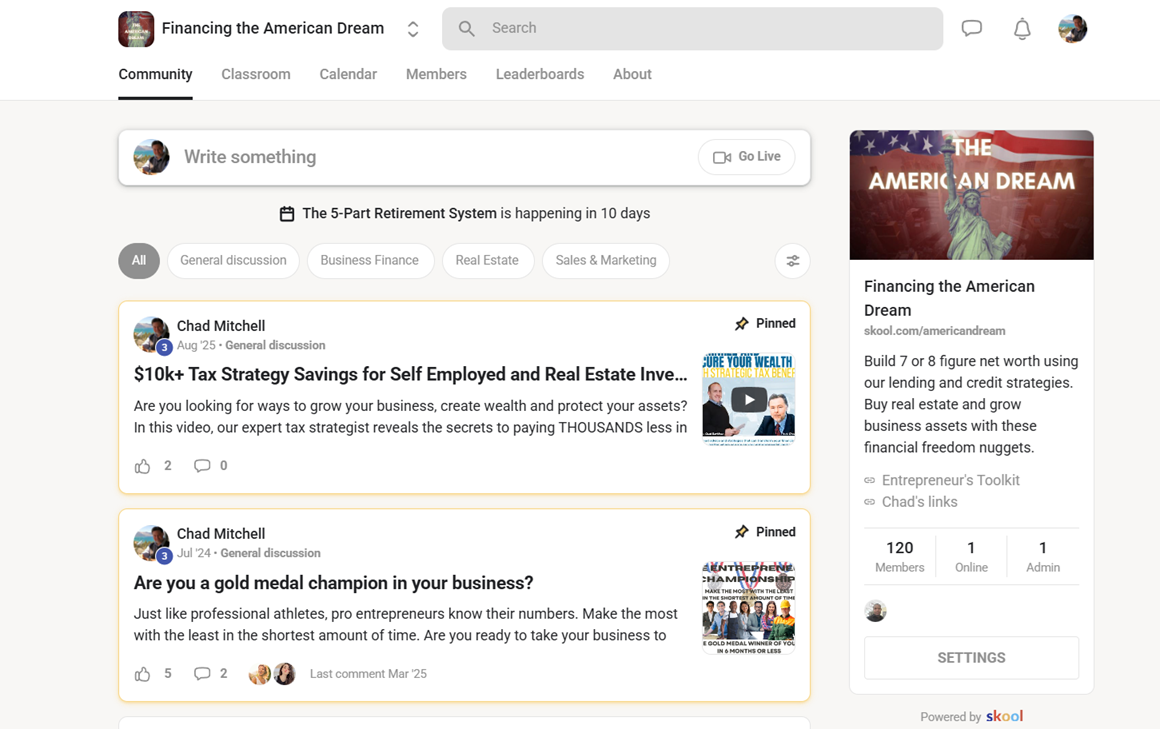
Task: Click the 120 Members stat
Action: tap(900, 557)
